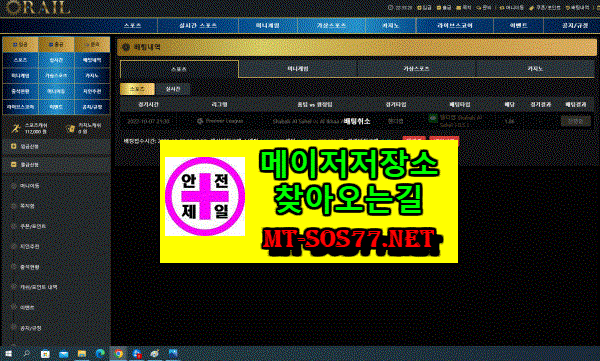Open 스포츠 in top navigation bar
Image resolution: width=600 pixels, height=361 pixels.
tap(132, 26)
